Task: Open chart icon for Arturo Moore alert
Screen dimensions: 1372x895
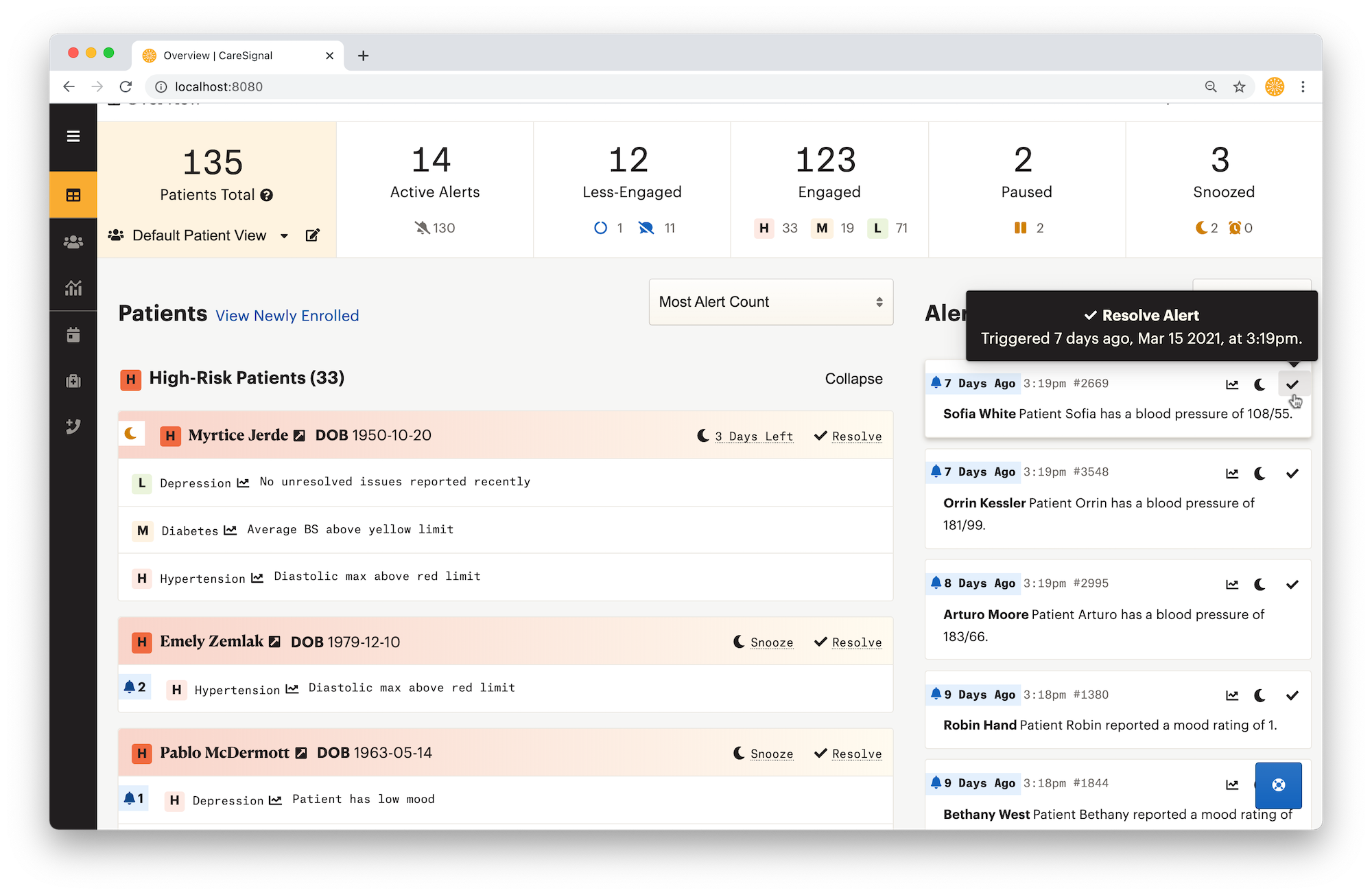Action: coord(1232,585)
